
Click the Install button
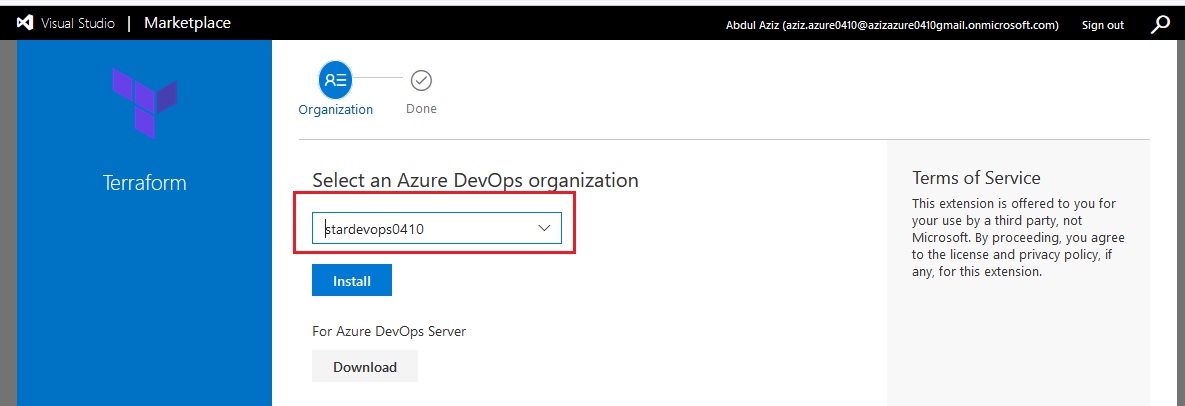(351, 280)
